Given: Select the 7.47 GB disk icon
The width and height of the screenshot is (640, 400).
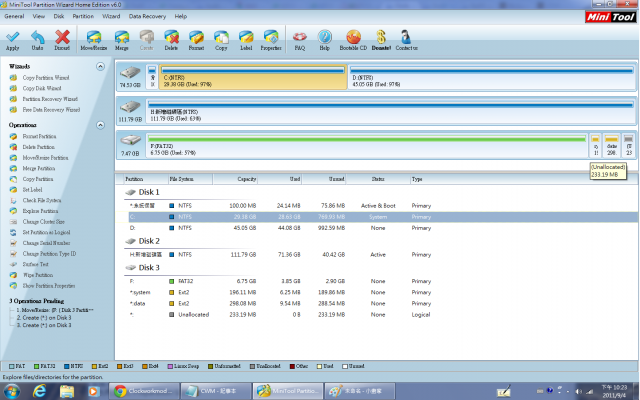Looking at the screenshot, I should click(x=130, y=141).
